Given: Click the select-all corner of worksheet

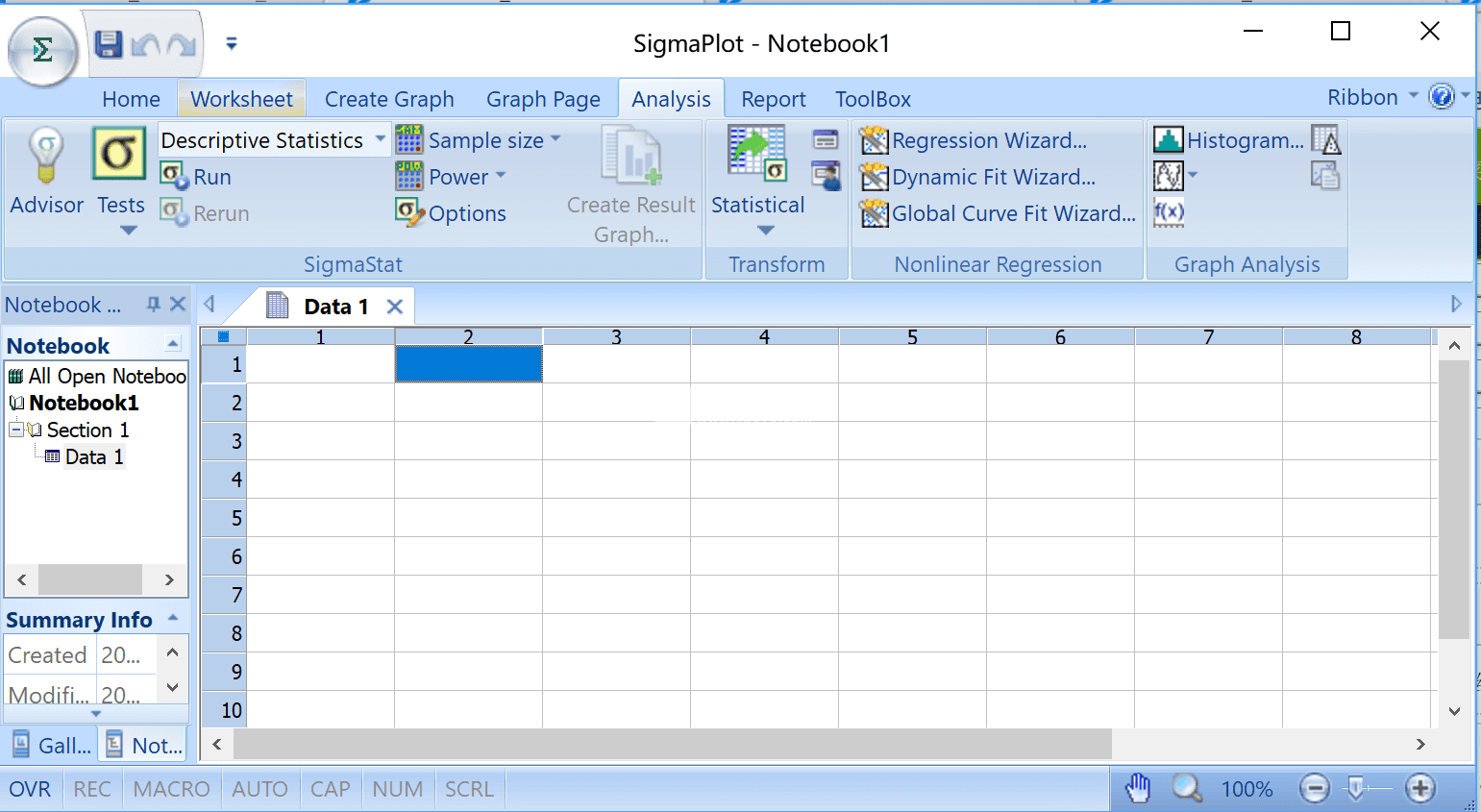Looking at the screenshot, I should click(x=224, y=336).
